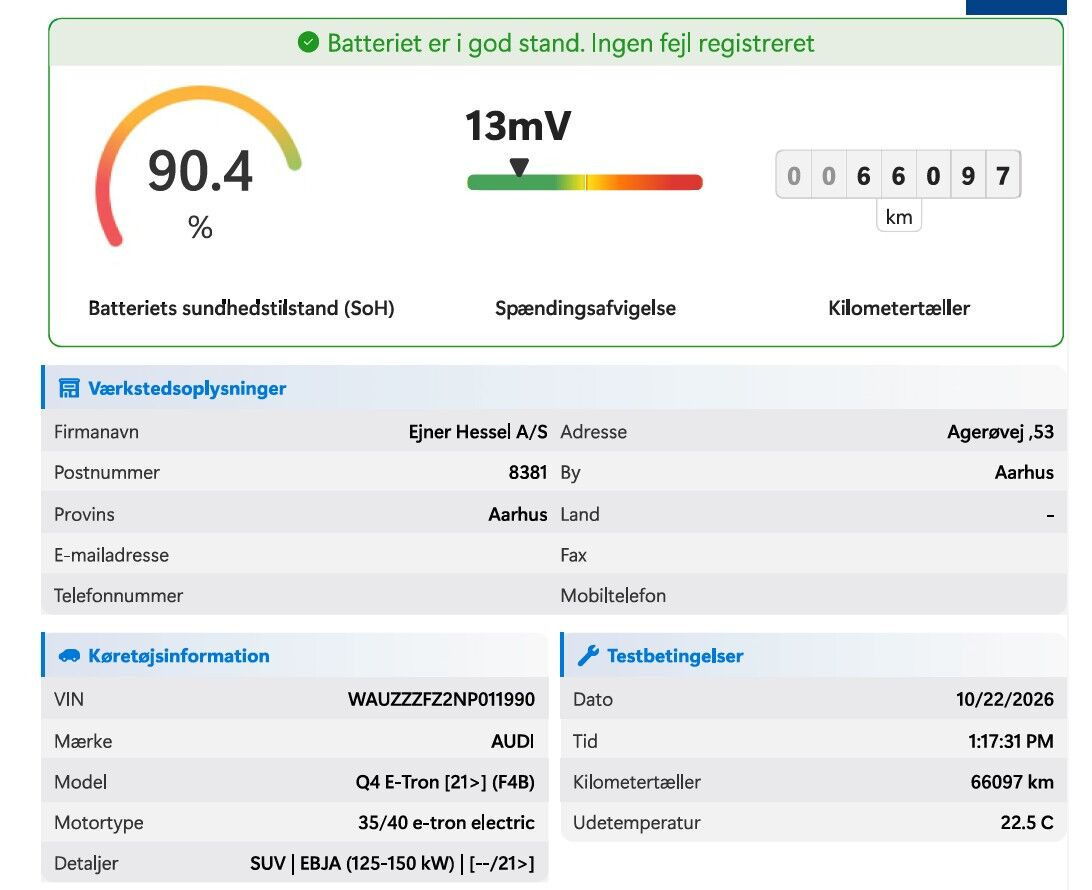Click company name Ejner Hessel A/S

[x=478, y=432]
